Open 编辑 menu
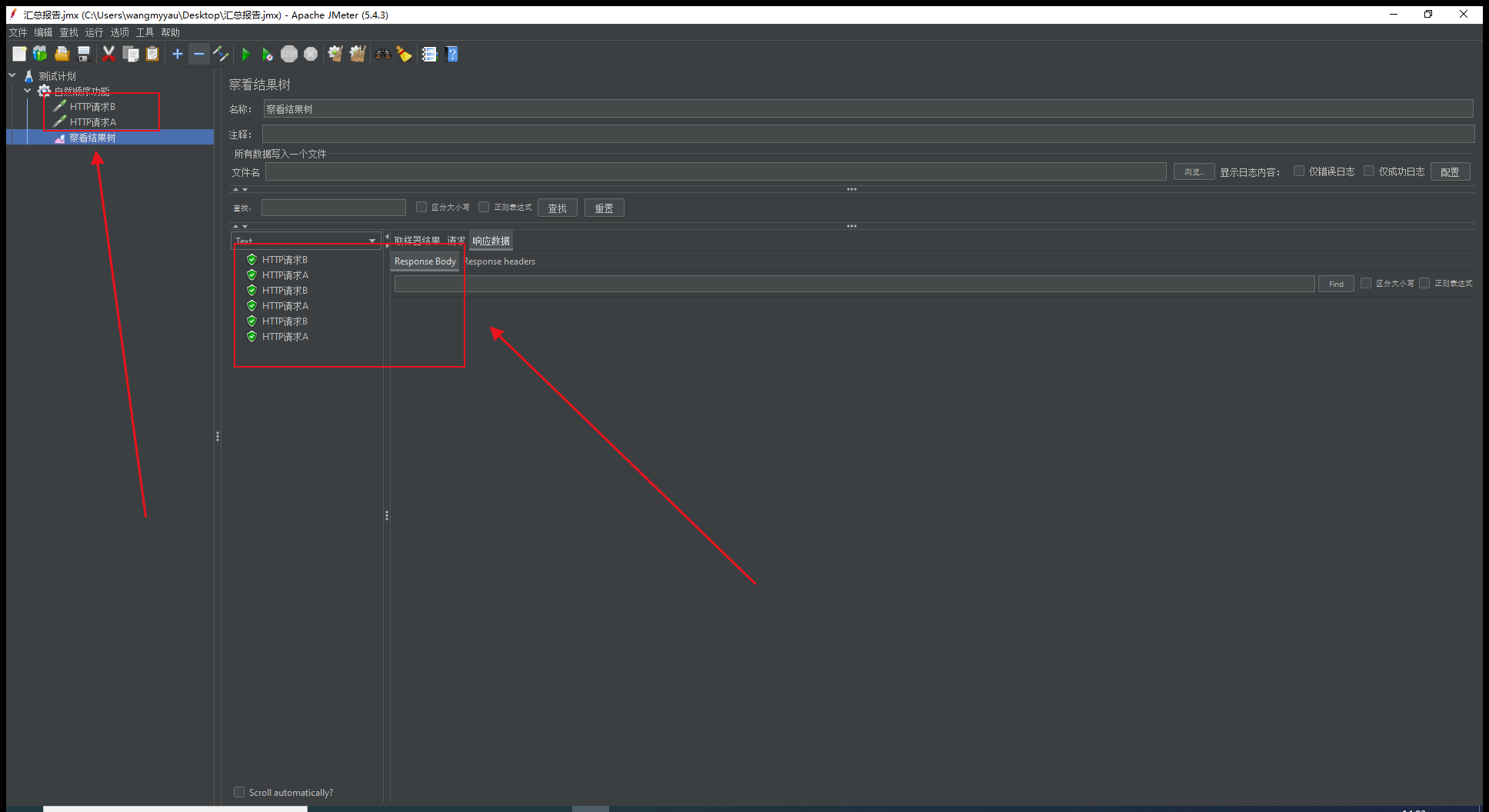The image size is (1489, 812). 43,32
